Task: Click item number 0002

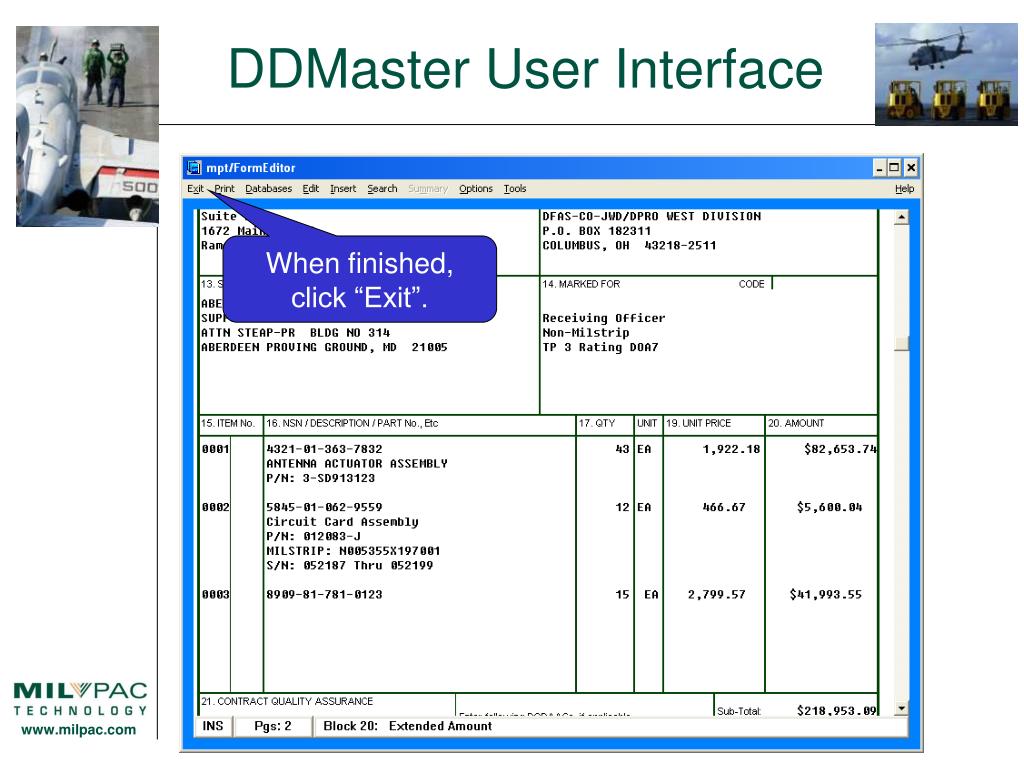Action: [216, 507]
